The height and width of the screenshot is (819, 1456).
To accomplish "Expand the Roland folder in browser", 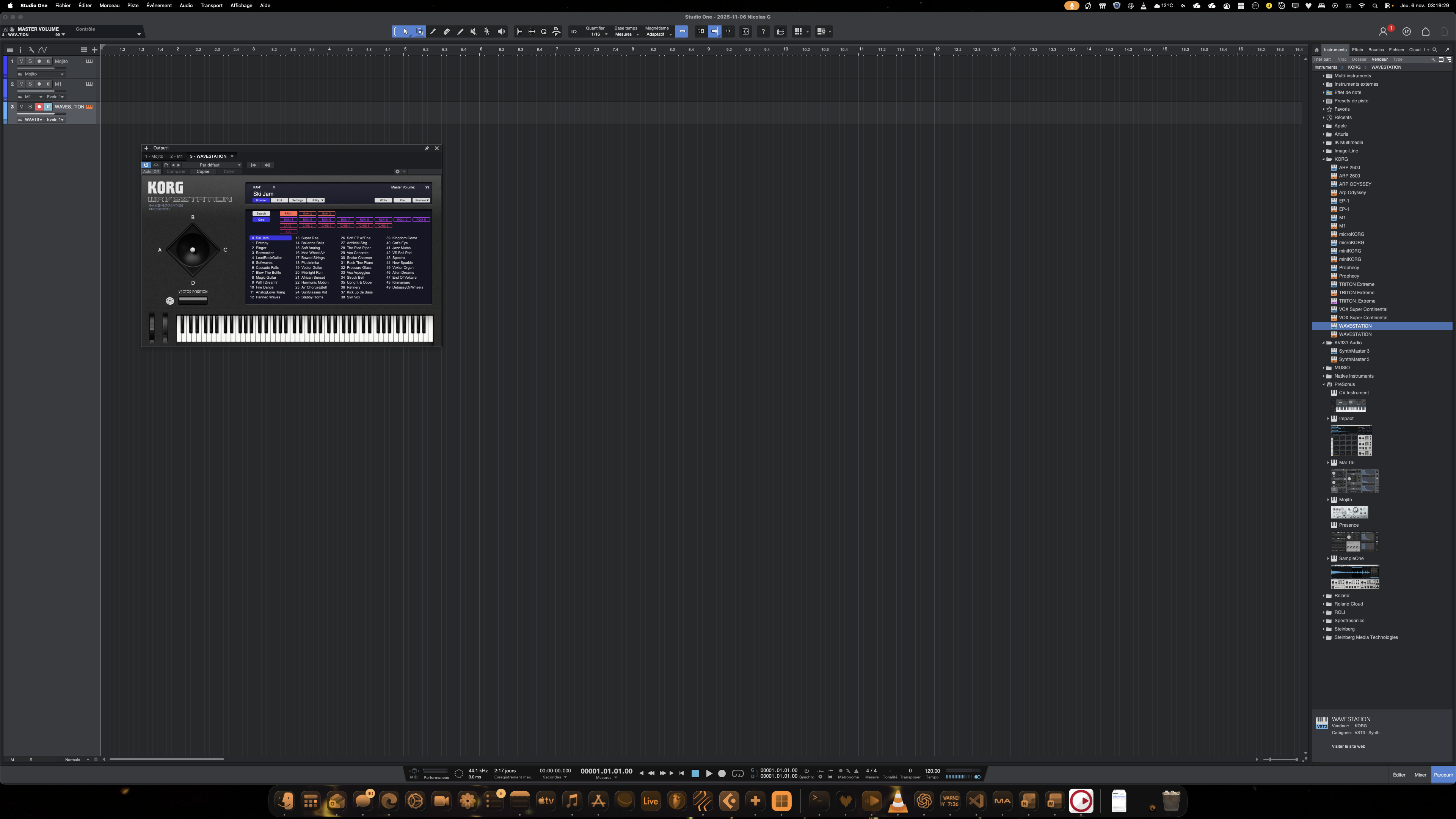I will (1323, 596).
